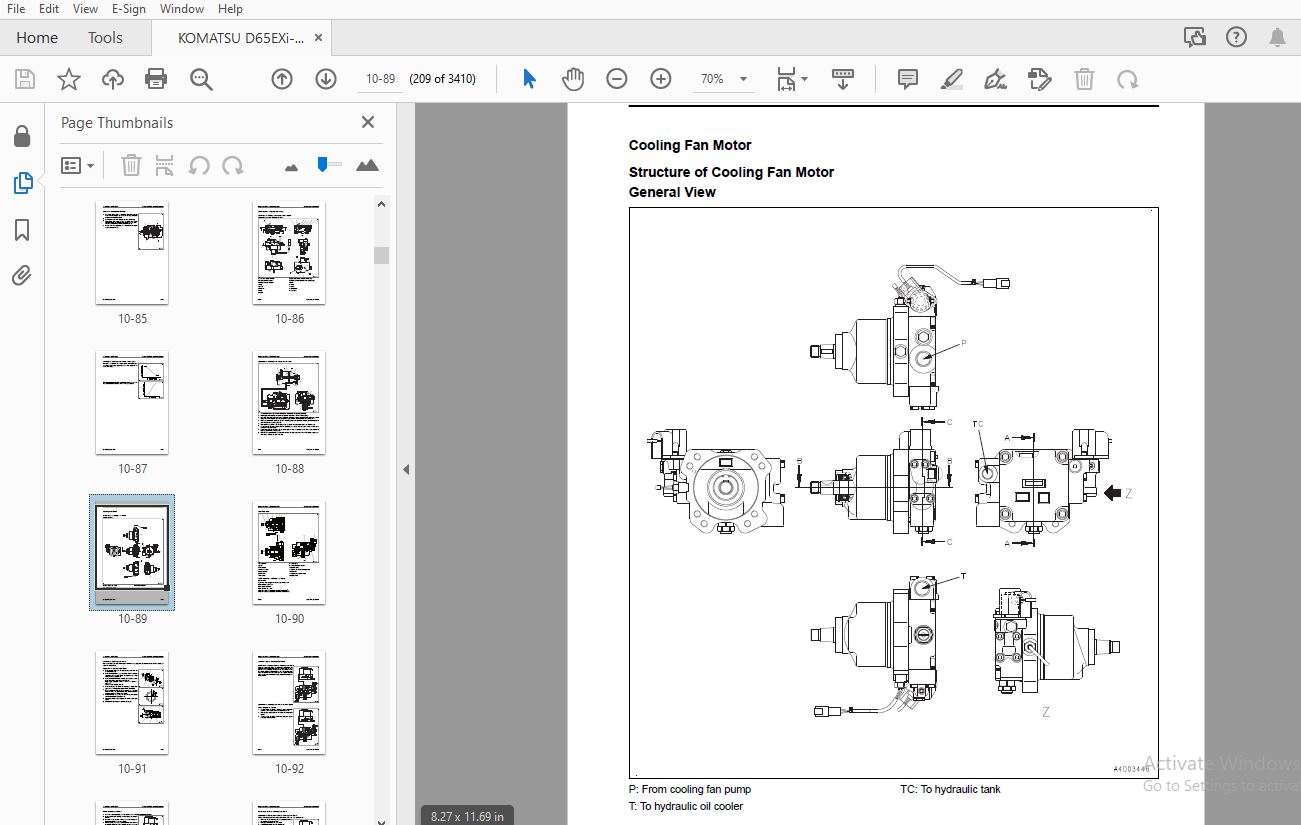Close the KOMATSU document tab
This screenshot has height=825, width=1301.
pyautogui.click(x=319, y=38)
